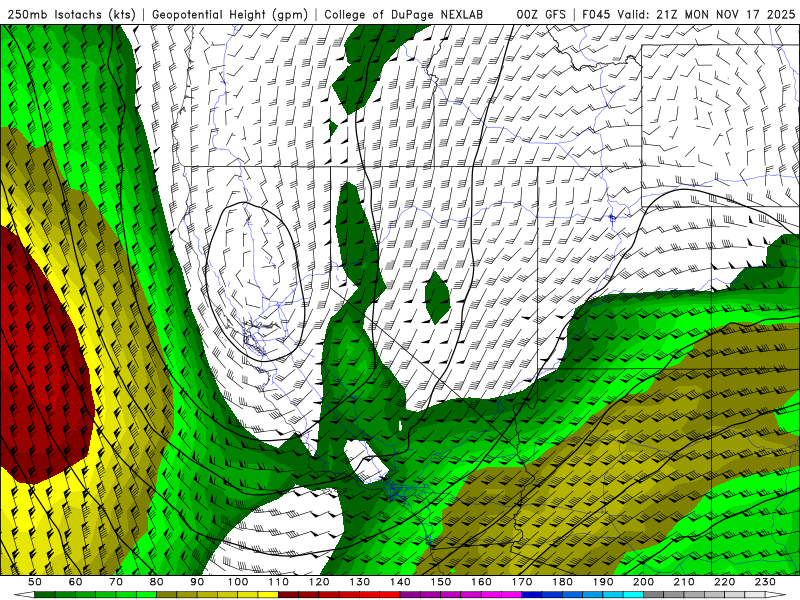Viewport: 800px width, 600px height.
Task: Click the 180 label on the color scale
Action: click(562, 582)
